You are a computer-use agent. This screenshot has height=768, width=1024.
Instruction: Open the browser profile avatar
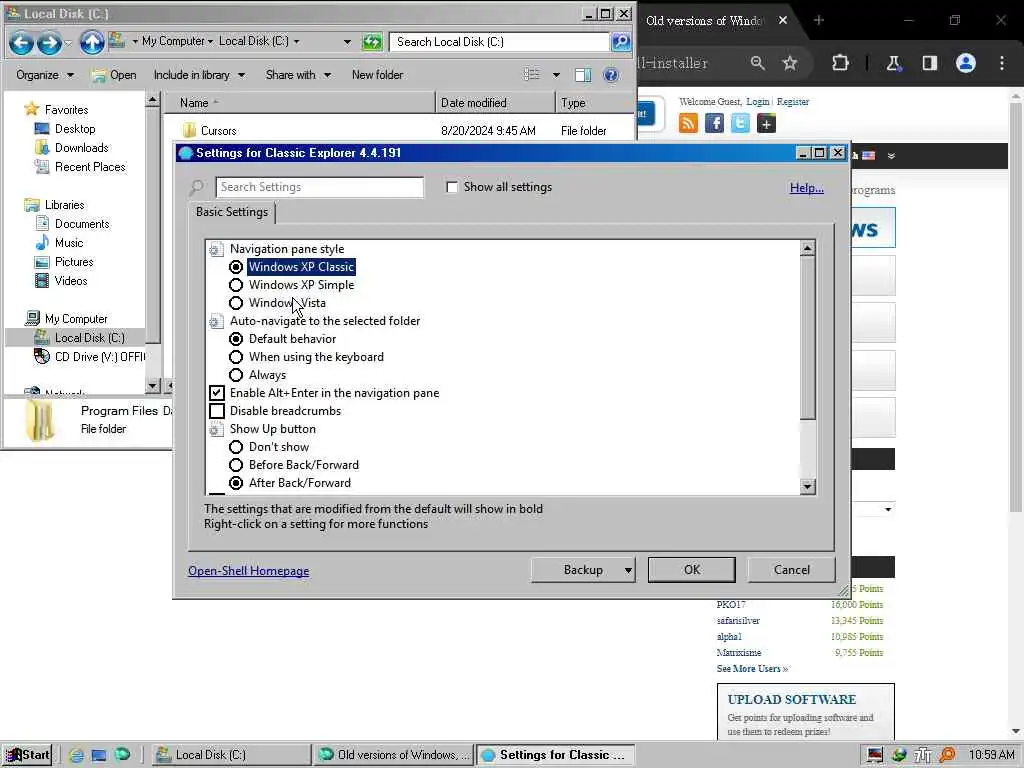[x=965, y=63]
